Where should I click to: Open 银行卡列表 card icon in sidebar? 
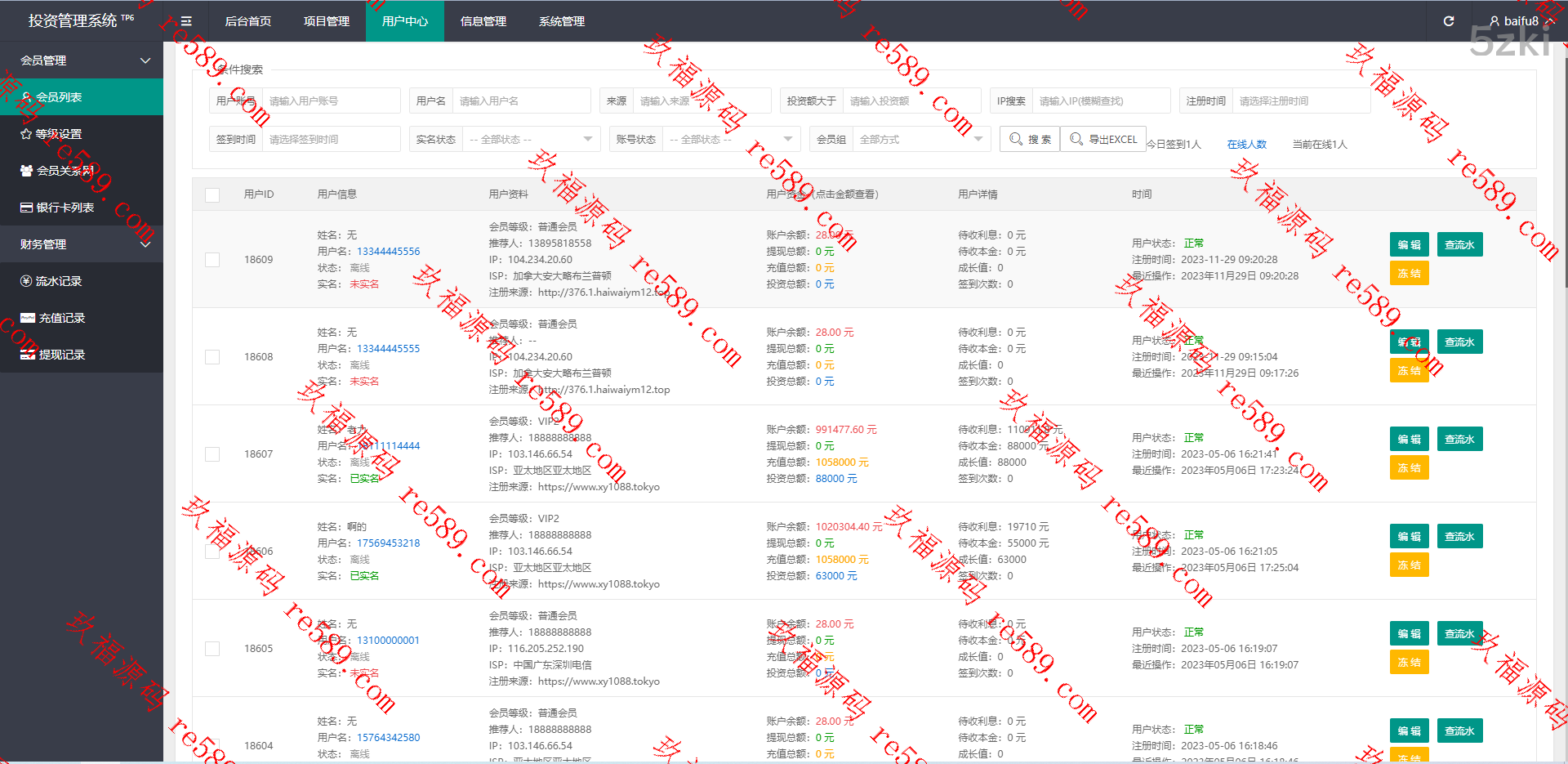pos(26,208)
